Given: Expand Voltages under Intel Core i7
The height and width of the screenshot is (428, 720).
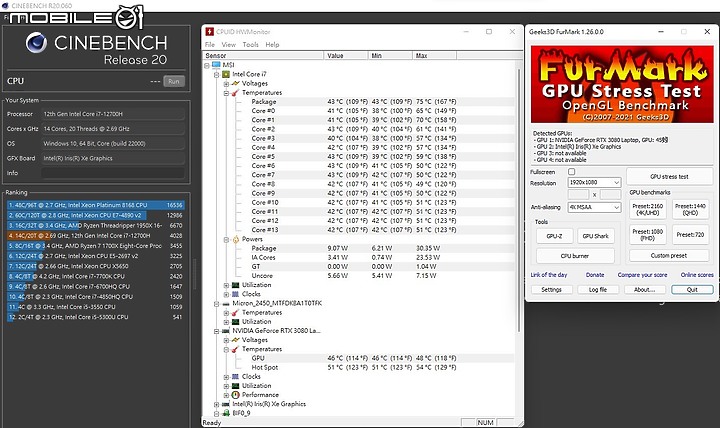Looking at the screenshot, I should (x=226, y=84).
